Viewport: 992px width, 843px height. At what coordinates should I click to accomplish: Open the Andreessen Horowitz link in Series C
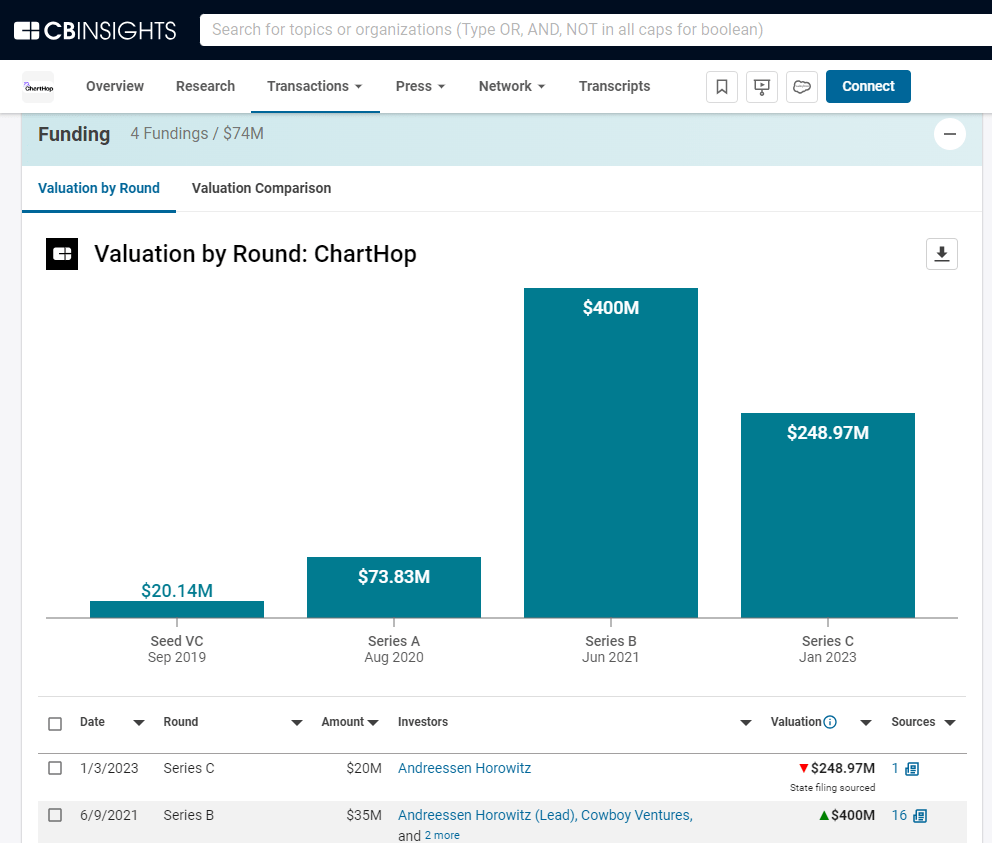(464, 768)
